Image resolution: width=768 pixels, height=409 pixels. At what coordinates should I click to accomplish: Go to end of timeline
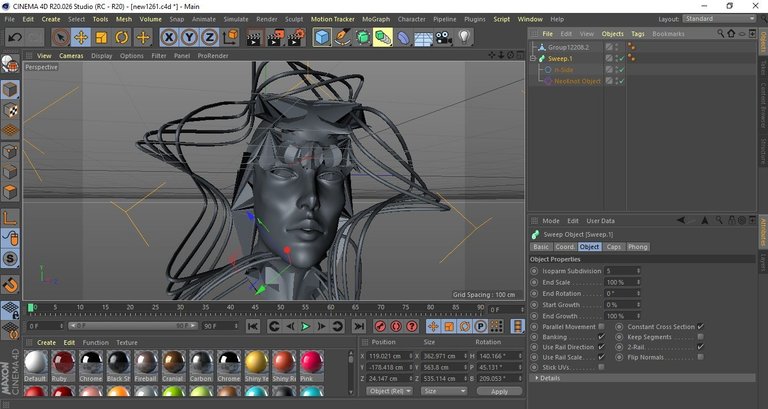(359, 326)
